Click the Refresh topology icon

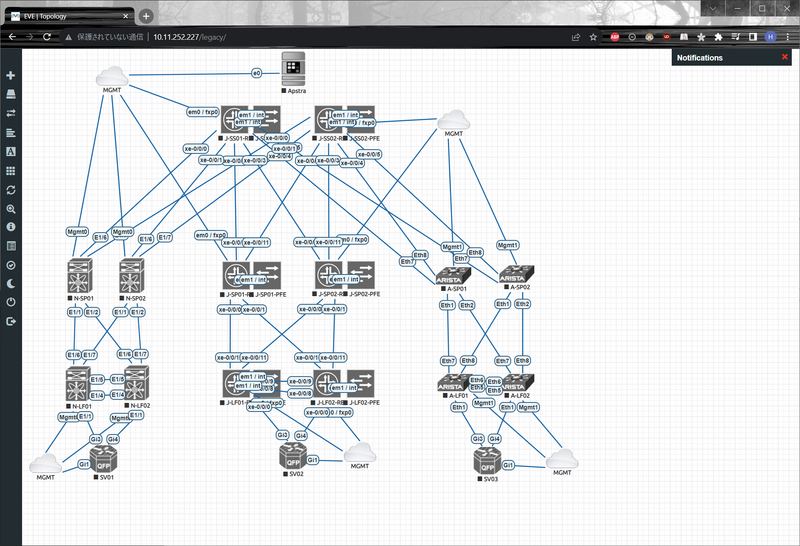click(x=11, y=190)
